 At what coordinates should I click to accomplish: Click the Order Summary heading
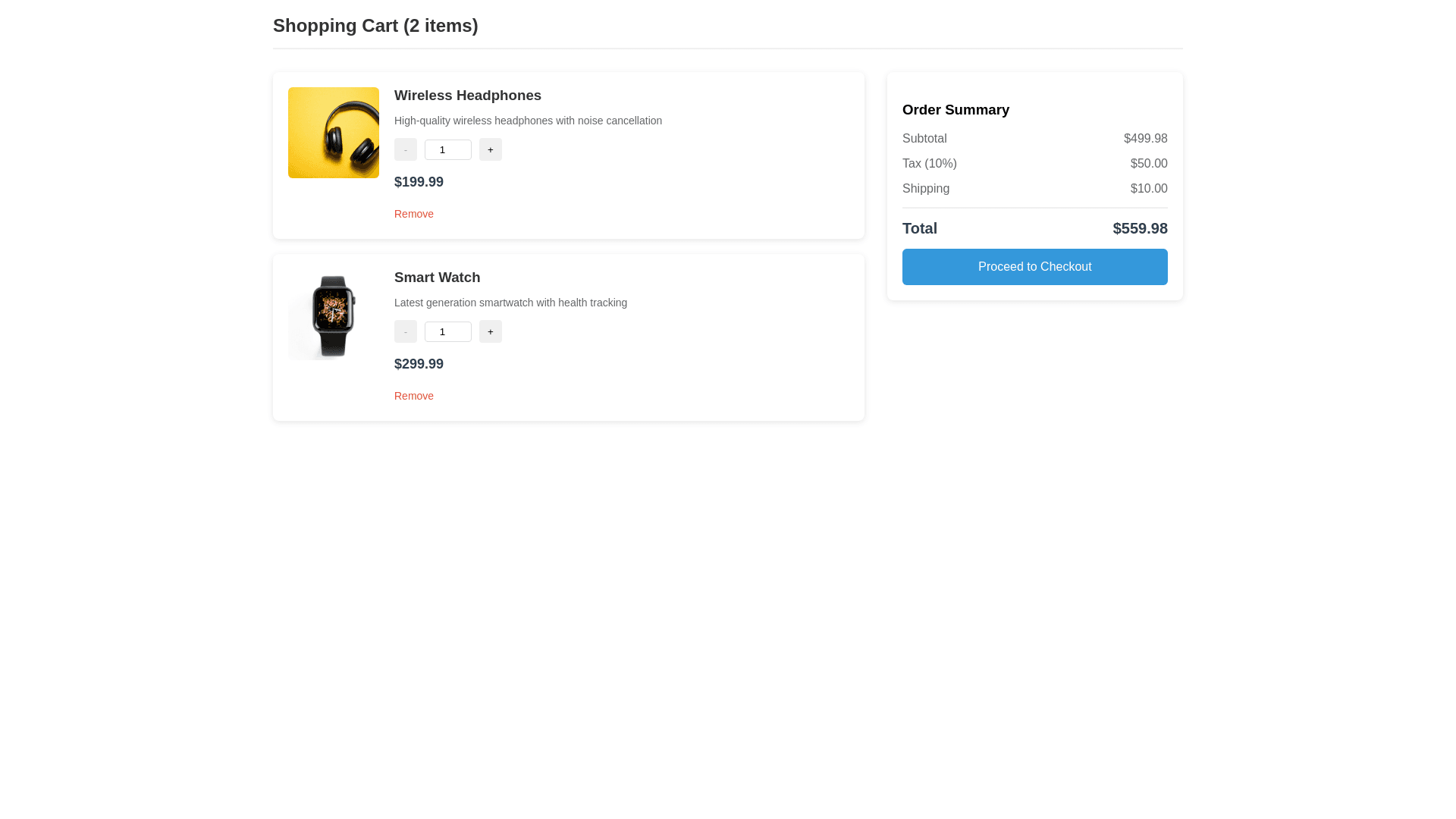tap(955, 110)
